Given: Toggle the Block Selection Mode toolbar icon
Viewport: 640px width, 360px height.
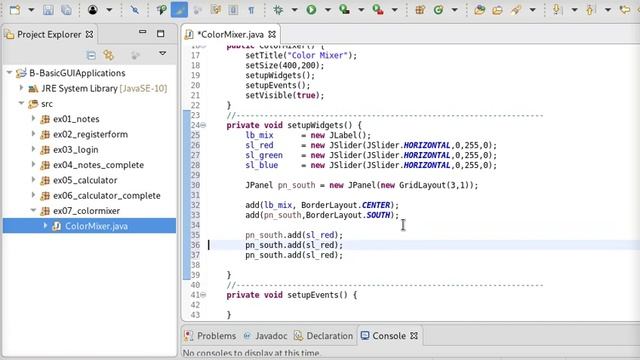Looking at the screenshot, I should [233, 9].
